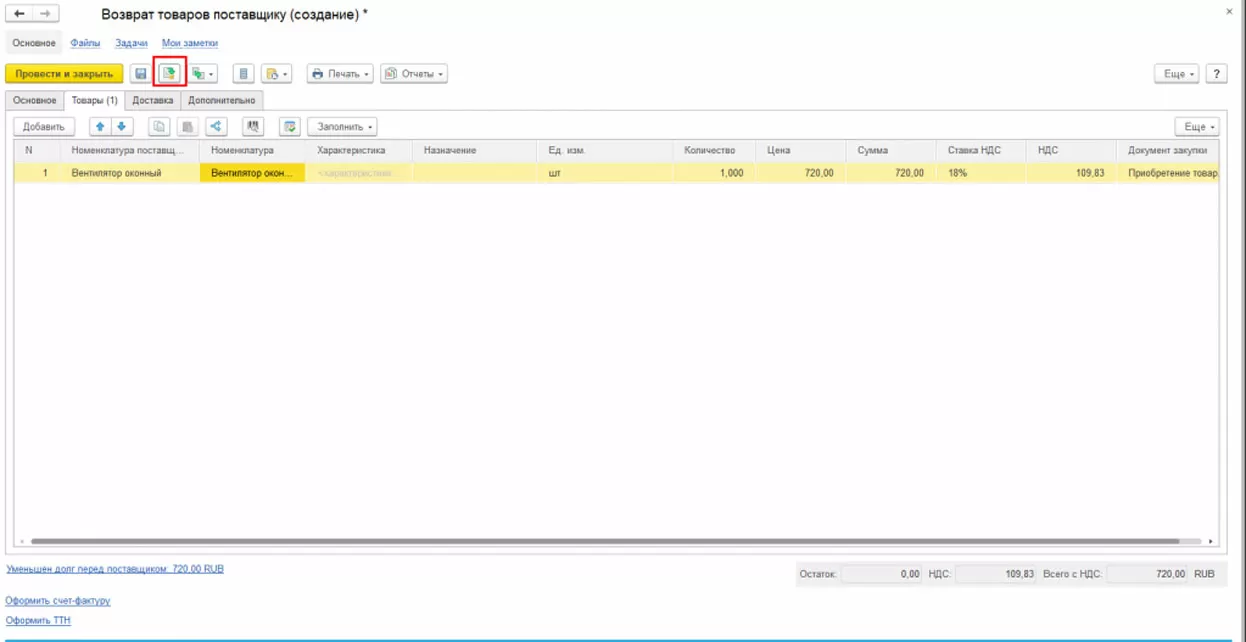Switch to the Основное inner tab
Viewport: 1246px width, 642px height.
[x=35, y=100]
